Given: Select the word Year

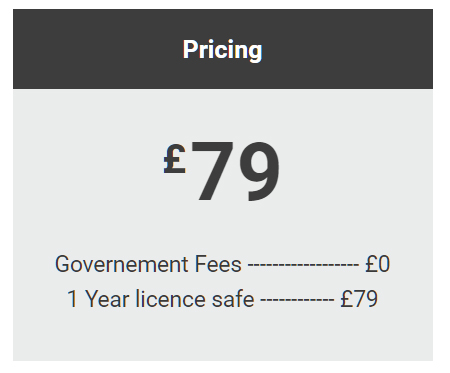Looking at the screenshot, I should click(x=107, y=299).
